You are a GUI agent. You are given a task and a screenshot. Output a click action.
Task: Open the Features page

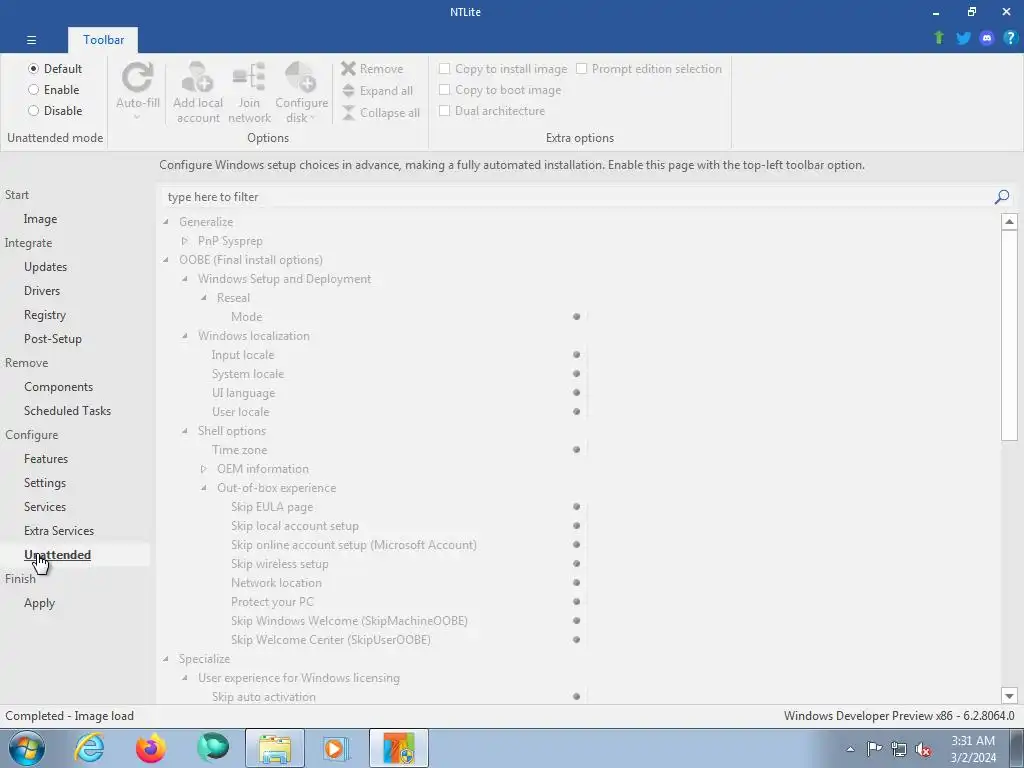[x=46, y=458]
